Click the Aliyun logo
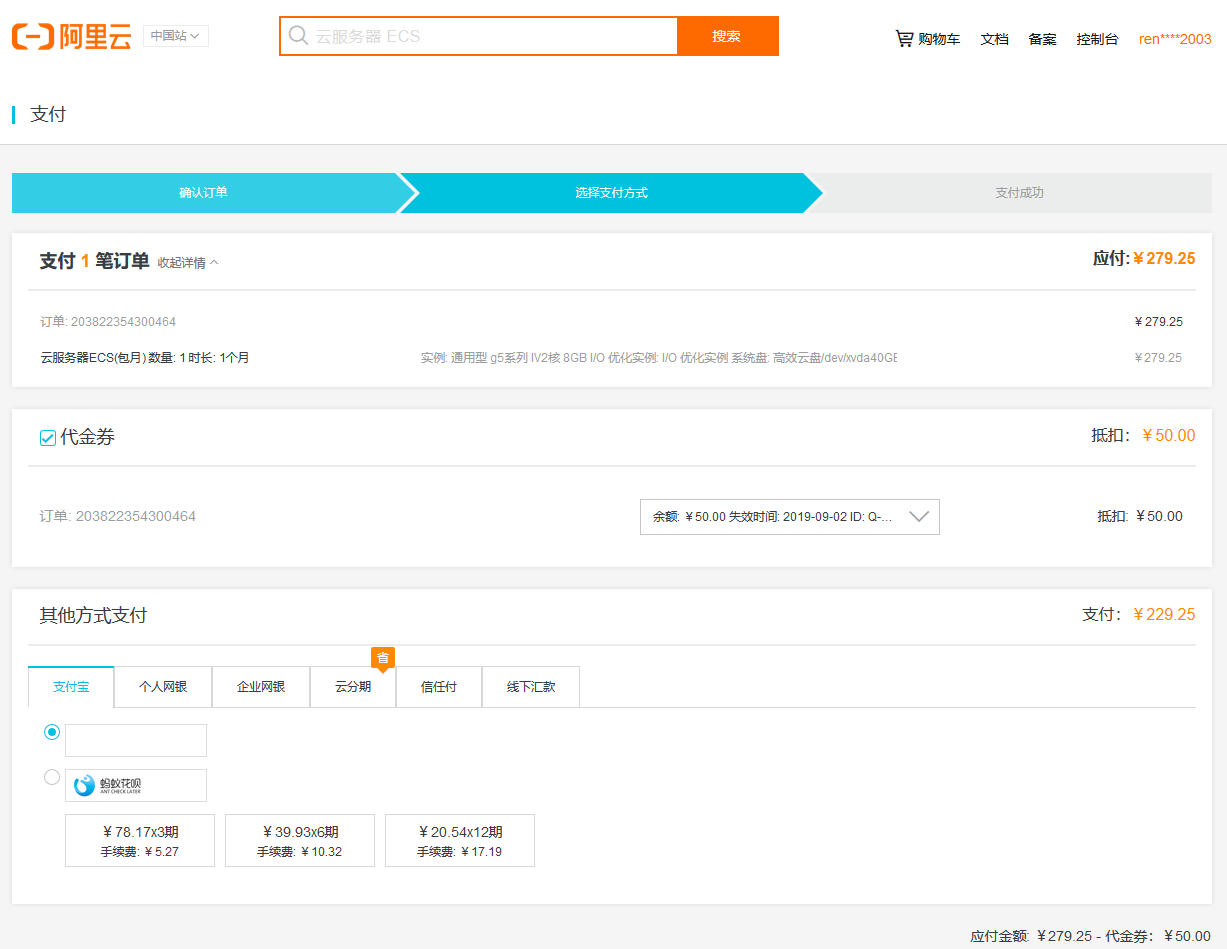This screenshot has width=1227, height=949. click(x=72, y=37)
